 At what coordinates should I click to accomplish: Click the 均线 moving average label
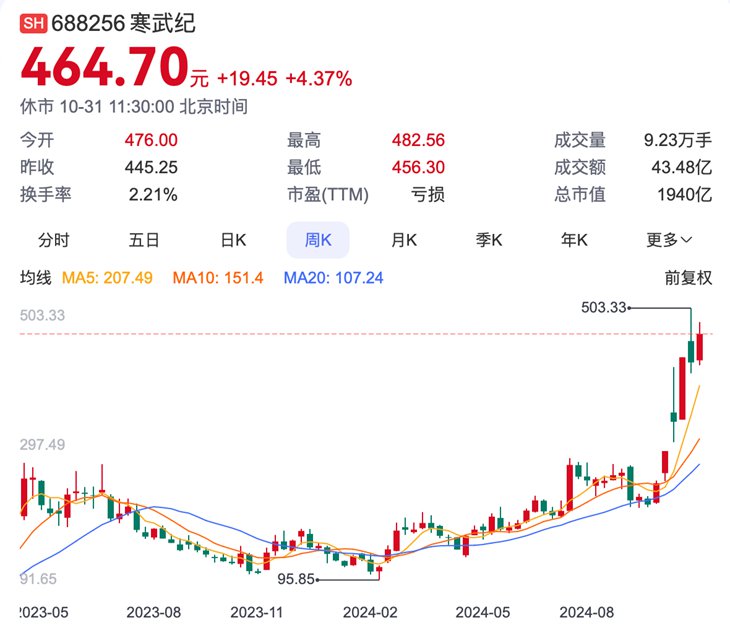coord(36,278)
